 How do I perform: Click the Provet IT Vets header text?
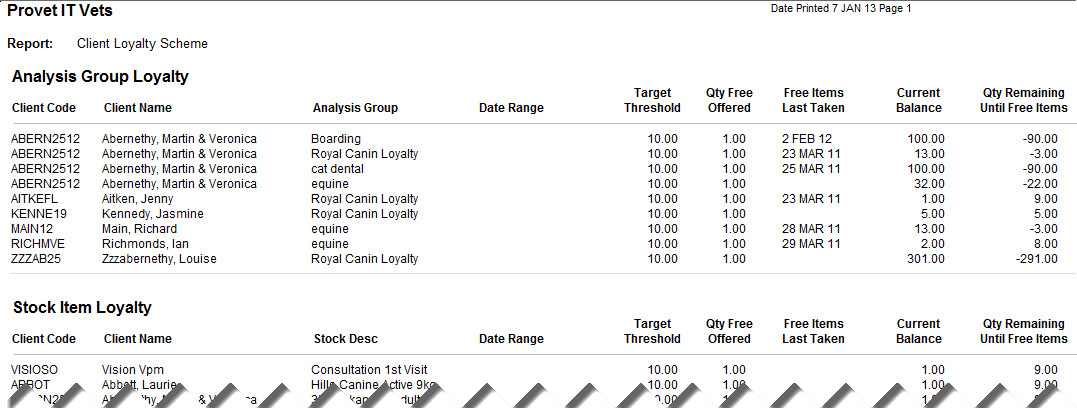(x=60, y=11)
